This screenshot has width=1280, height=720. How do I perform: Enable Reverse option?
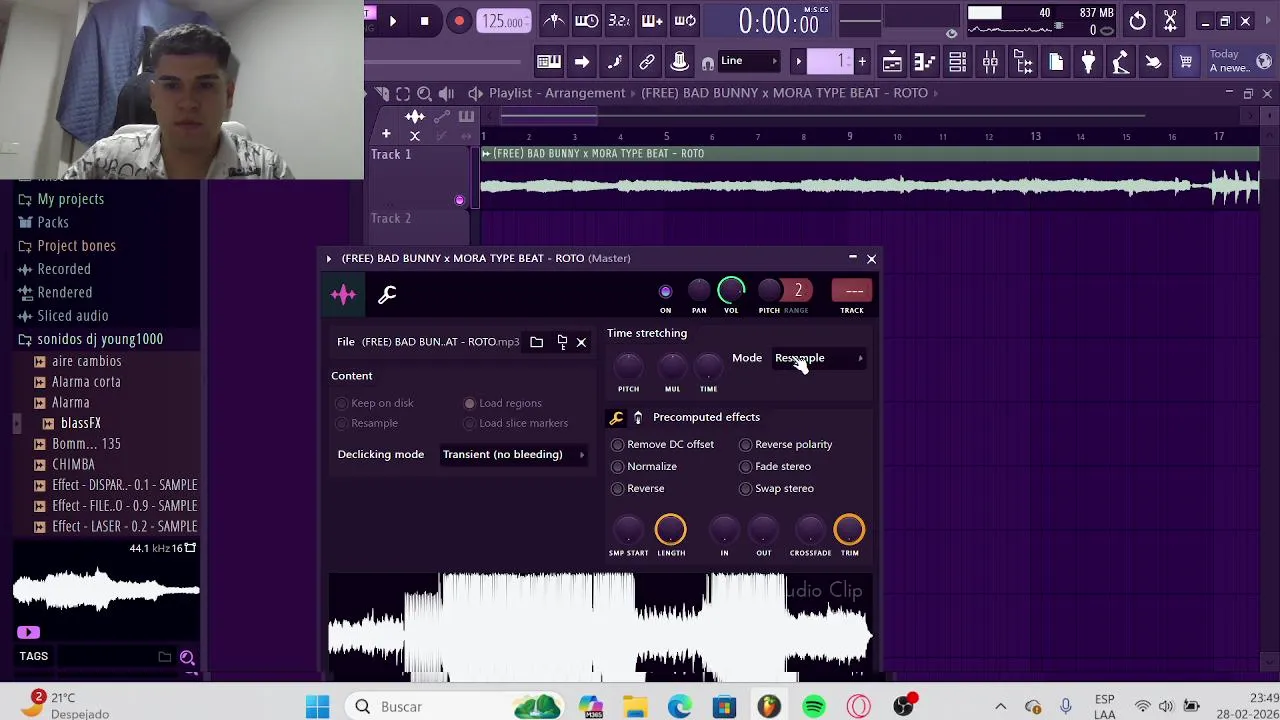[638, 488]
